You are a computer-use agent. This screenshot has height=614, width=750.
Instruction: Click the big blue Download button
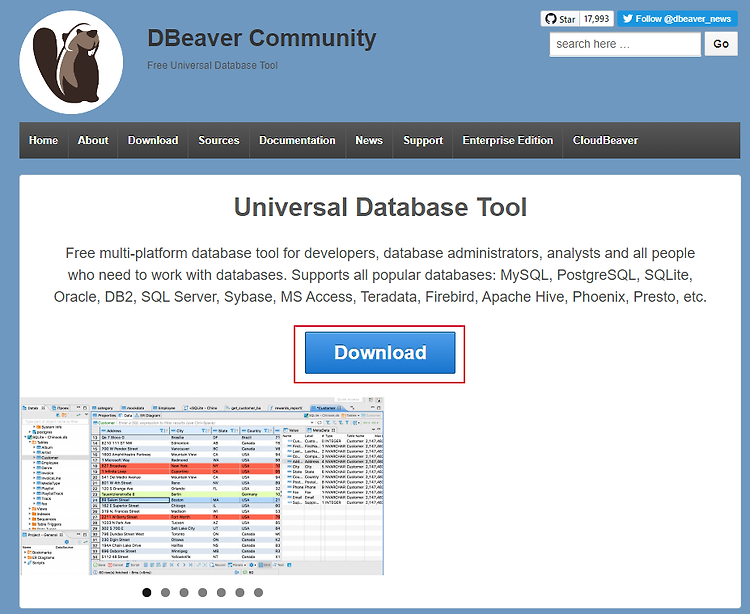click(380, 353)
